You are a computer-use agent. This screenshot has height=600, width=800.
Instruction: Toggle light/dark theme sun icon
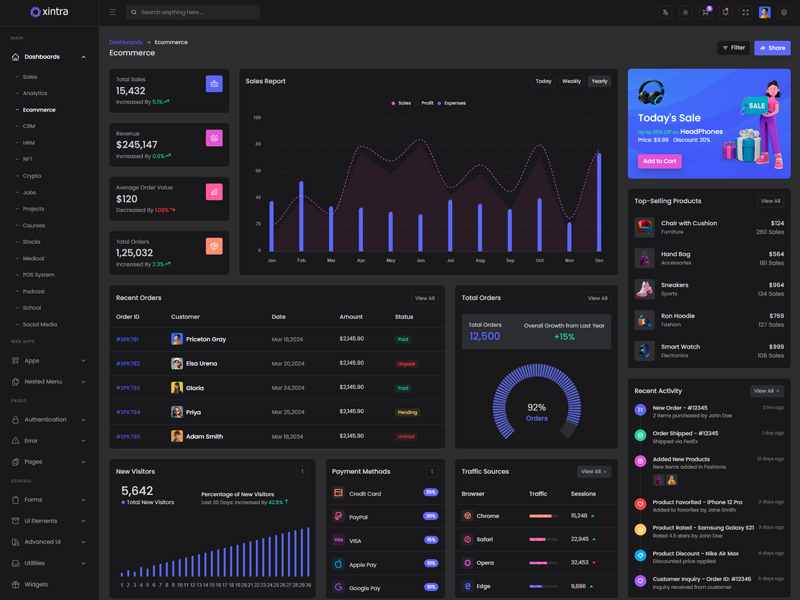685,13
